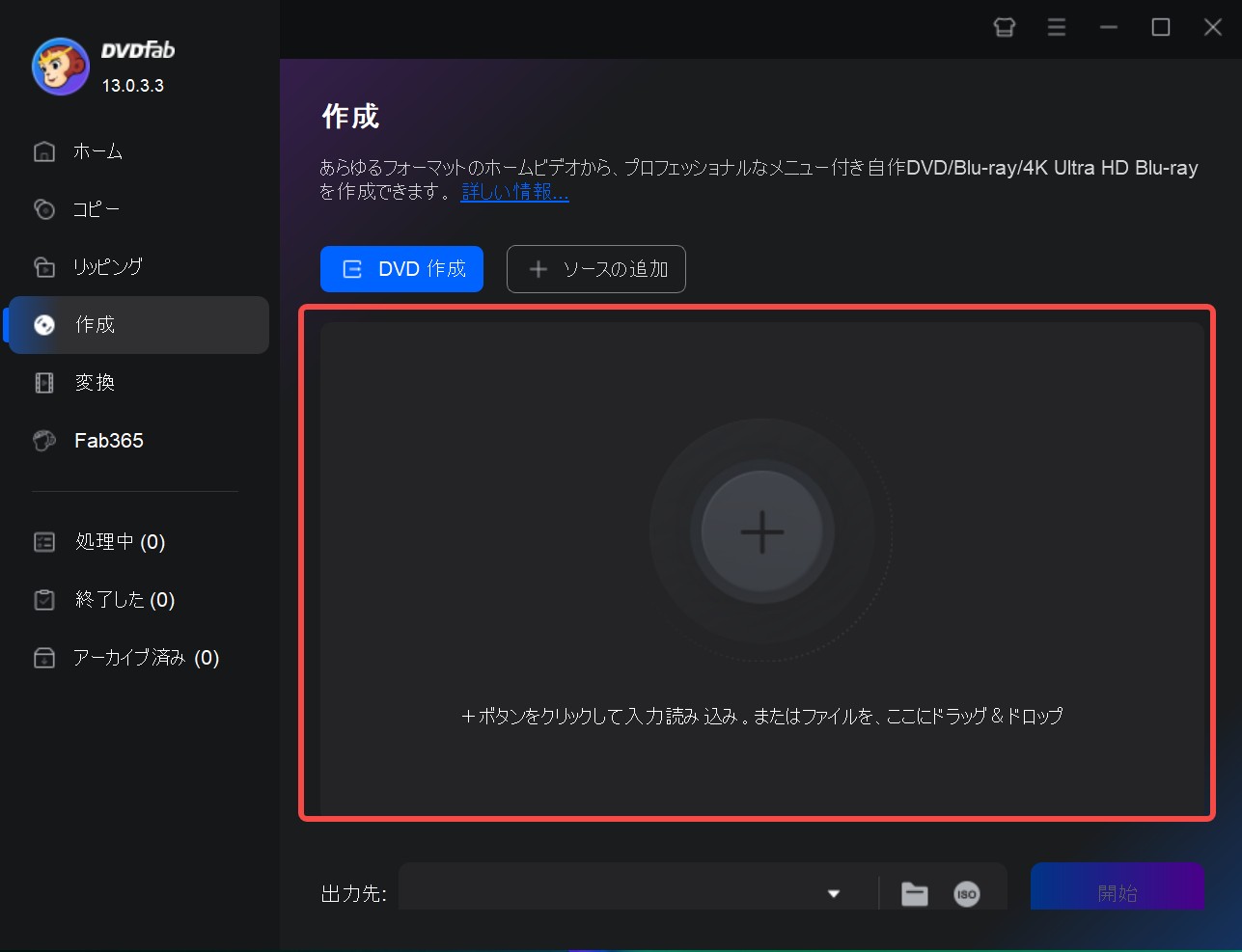Choose ISO as the output target
The width and height of the screenshot is (1242, 952).
pyautogui.click(x=967, y=893)
